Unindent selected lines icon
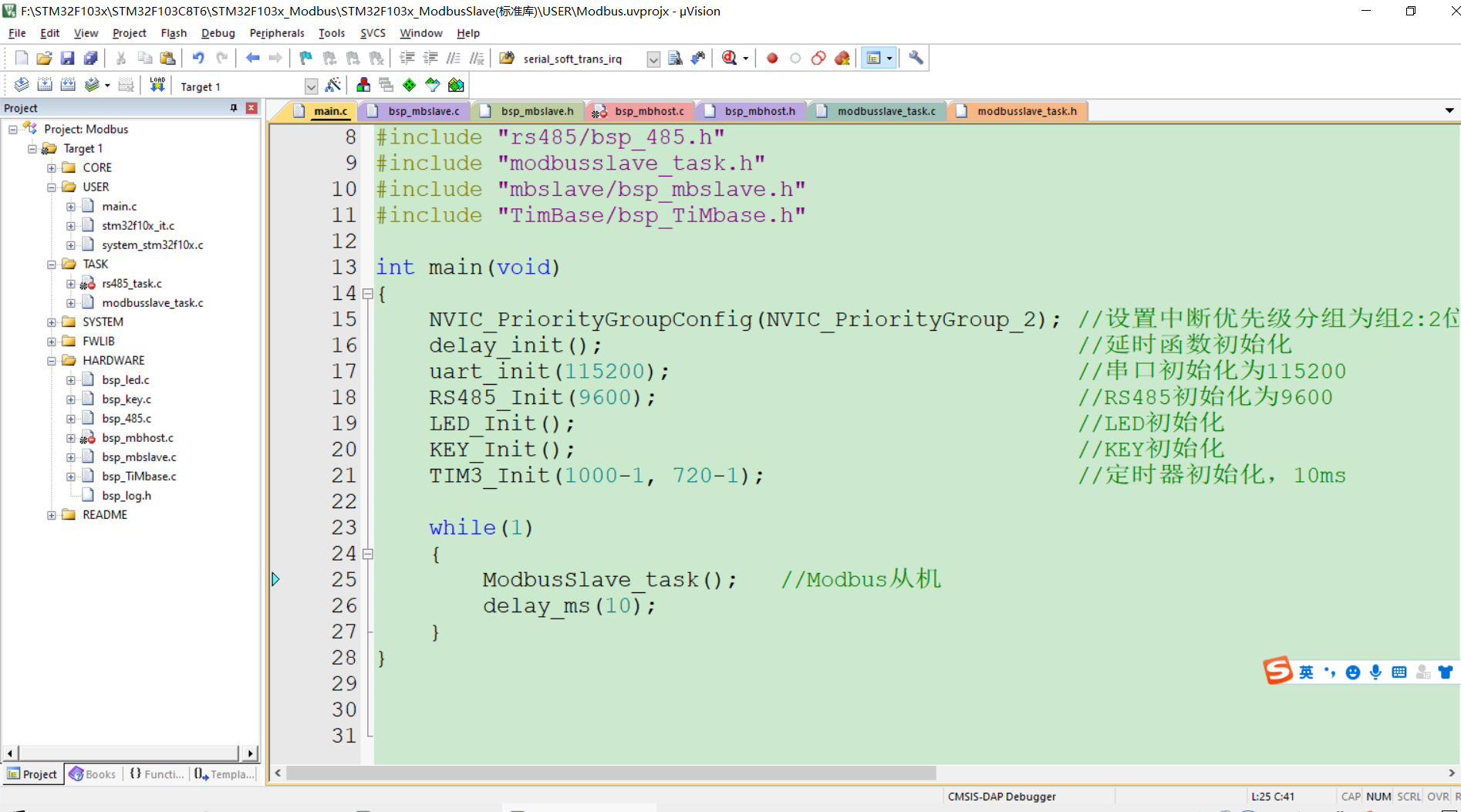This screenshot has width=1461, height=812. pyautogui.click(x=430, y=58)
